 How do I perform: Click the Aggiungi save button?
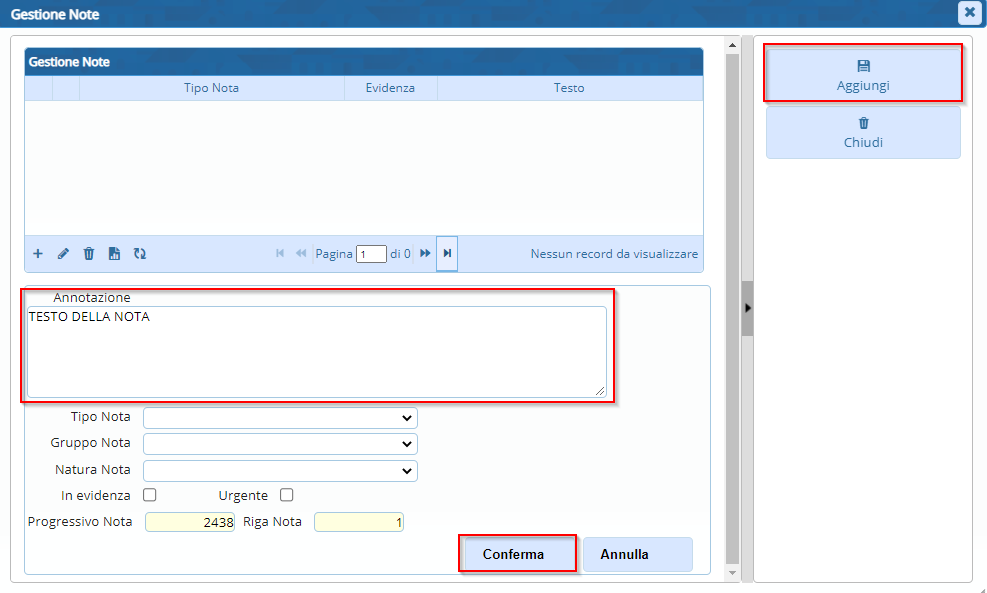pyautogui.click(x=863, y=74)
